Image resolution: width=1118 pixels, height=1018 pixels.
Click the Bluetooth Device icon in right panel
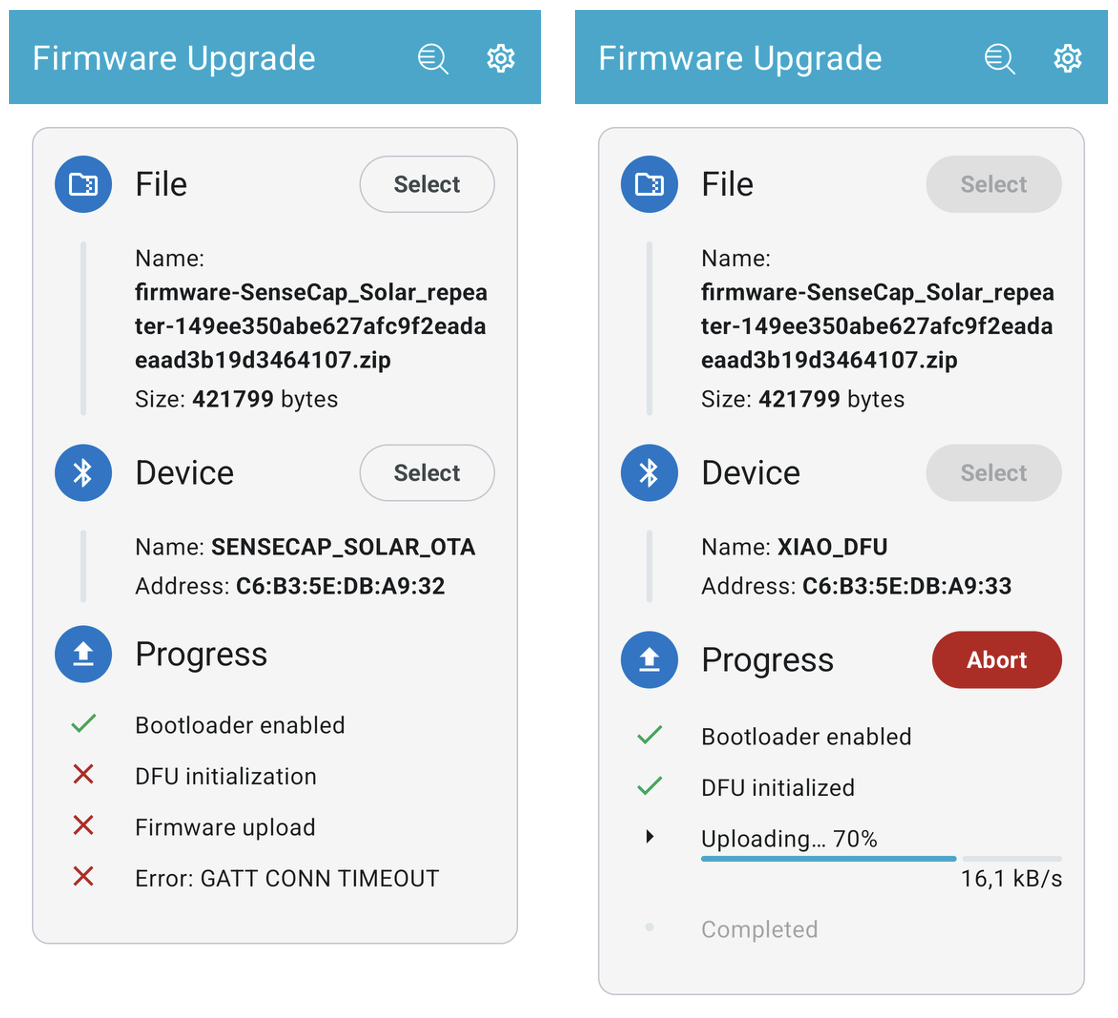tap(650, 473)
